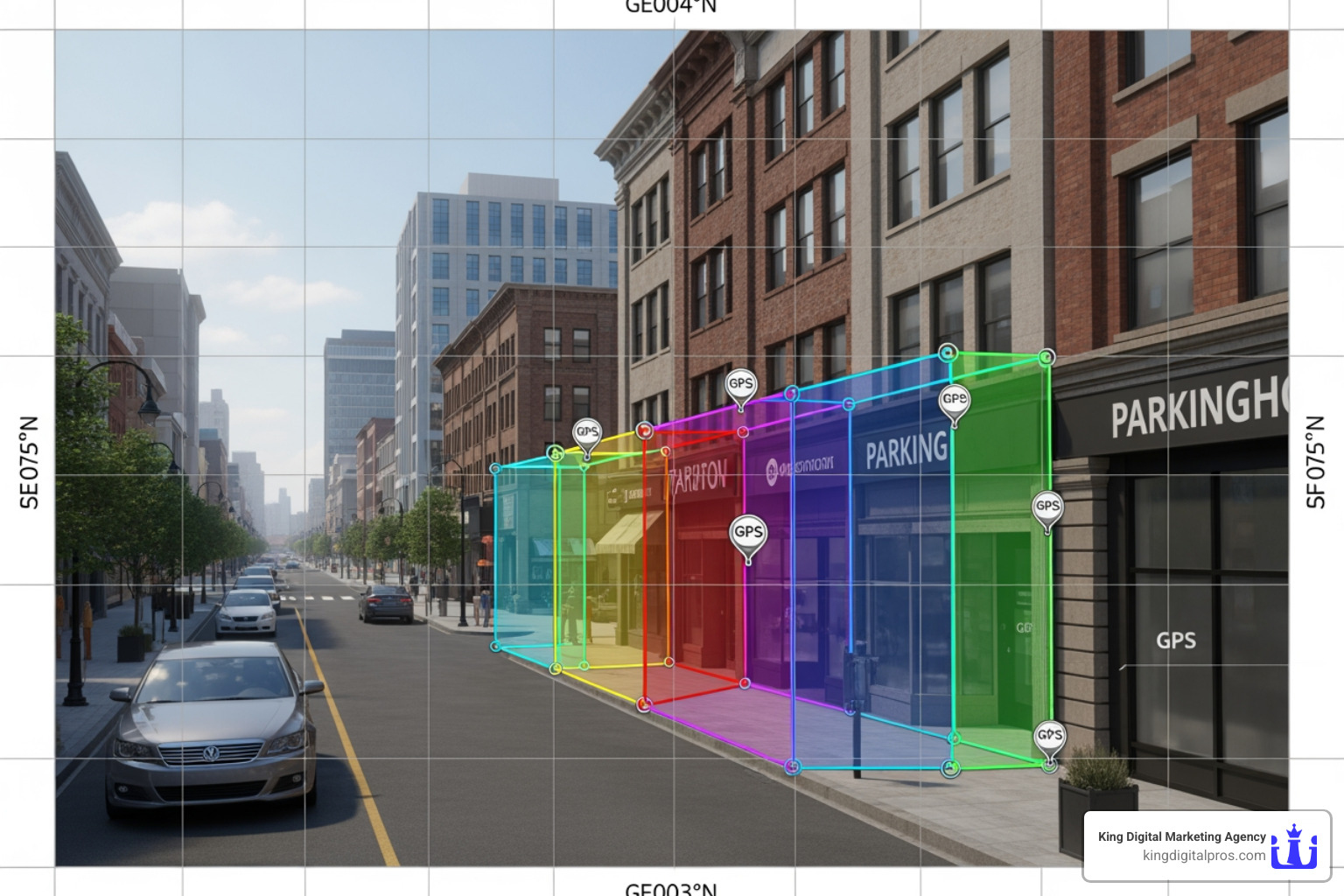
Task: Click the King Digital Marketing Agency name
Action: point(1184,836)
